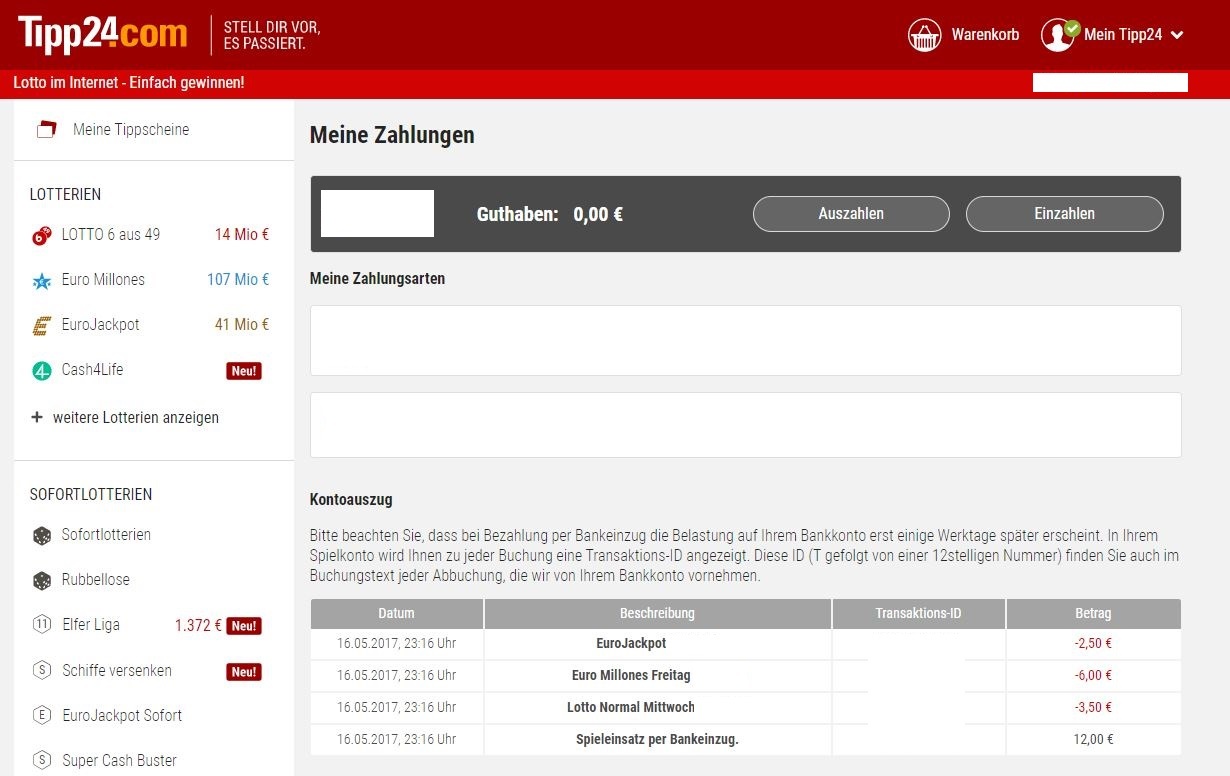Click the Super Cash Buster S icon
The height and width of the screenshot is (776, 1230).
coord(42,761)
